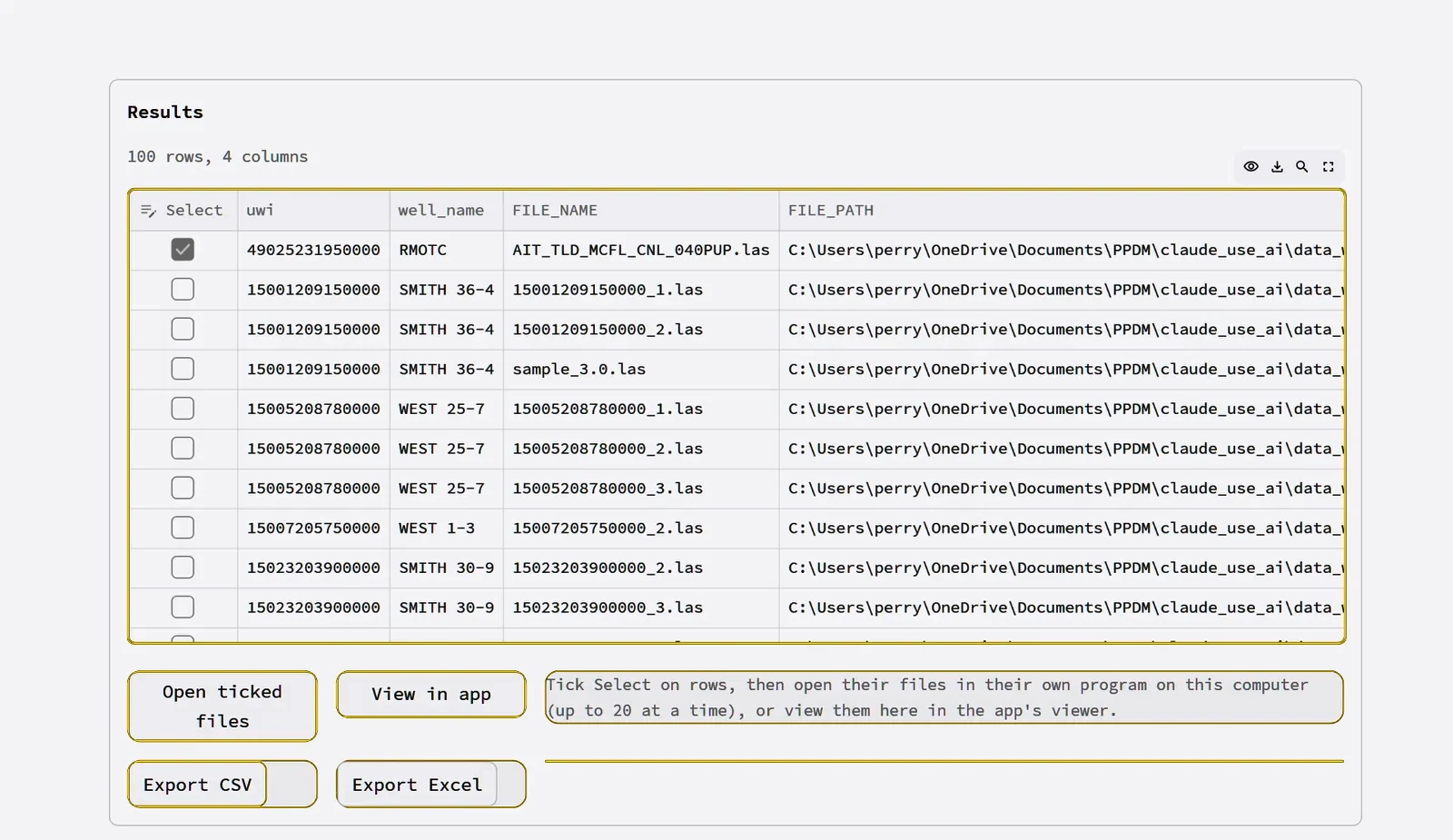Image resolution: width=1453 pixels, height=840 pixels.
Task: Toggle column visibility eye icon
Action: (1250, 166)
